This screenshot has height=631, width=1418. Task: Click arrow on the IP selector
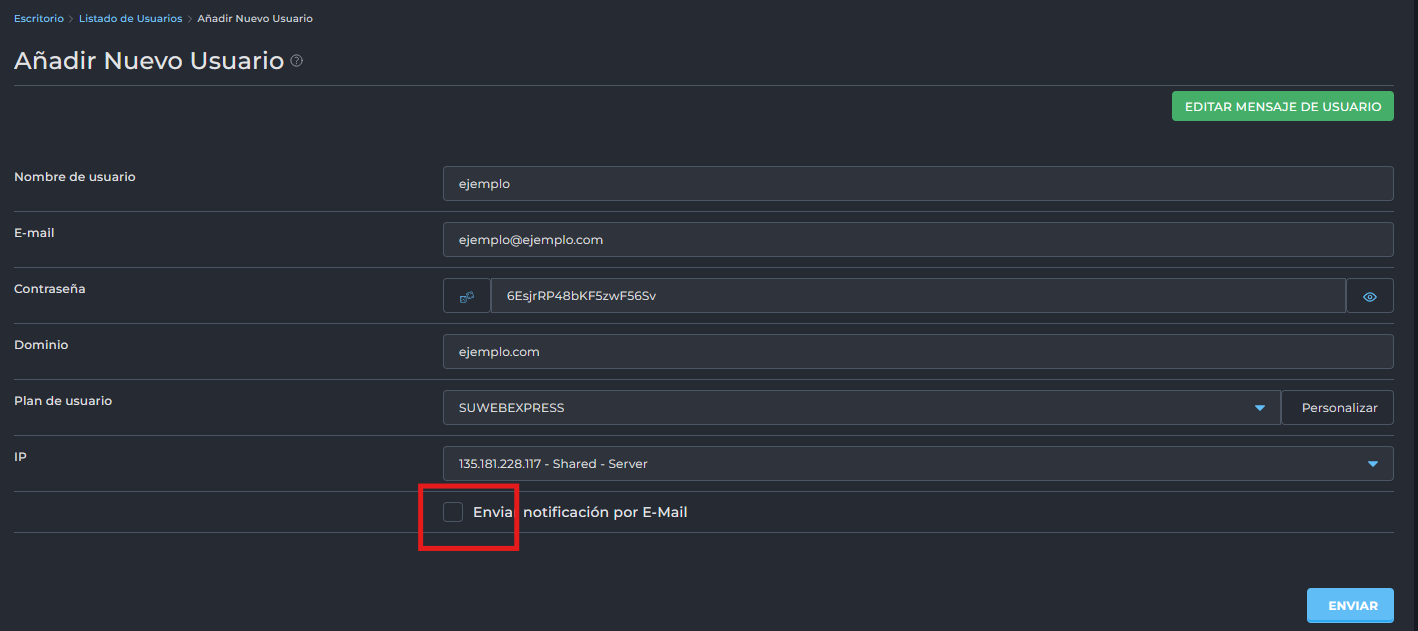[x=1370, y=464]
